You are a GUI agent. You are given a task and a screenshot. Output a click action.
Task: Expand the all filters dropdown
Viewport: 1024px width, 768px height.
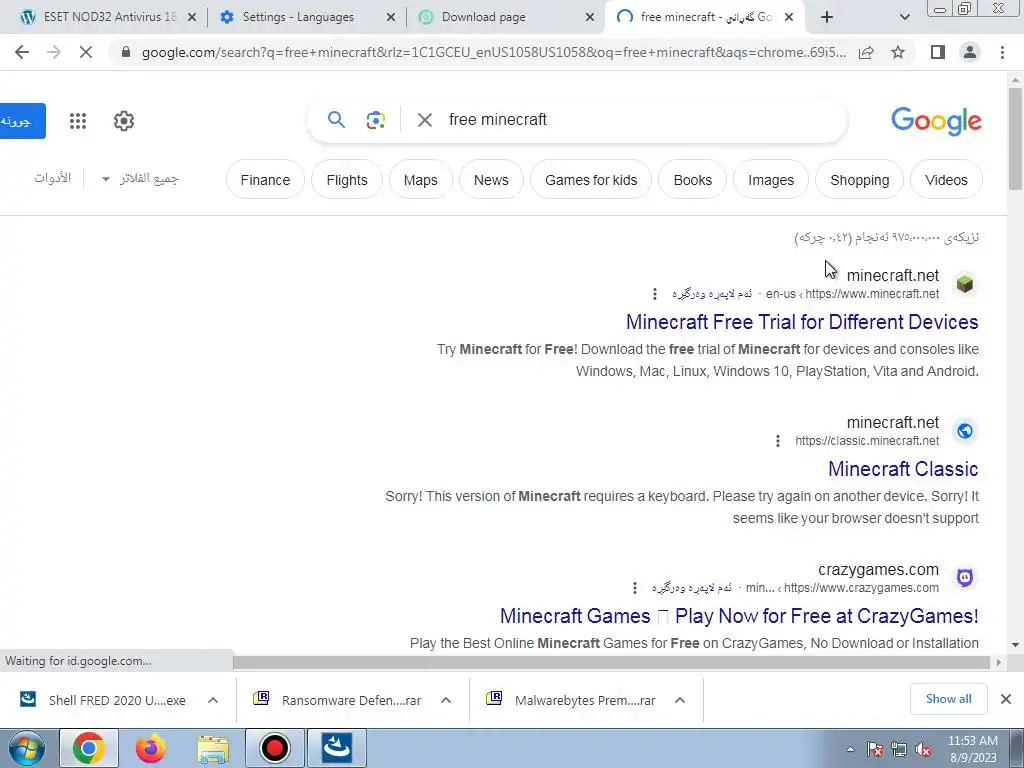140,178
